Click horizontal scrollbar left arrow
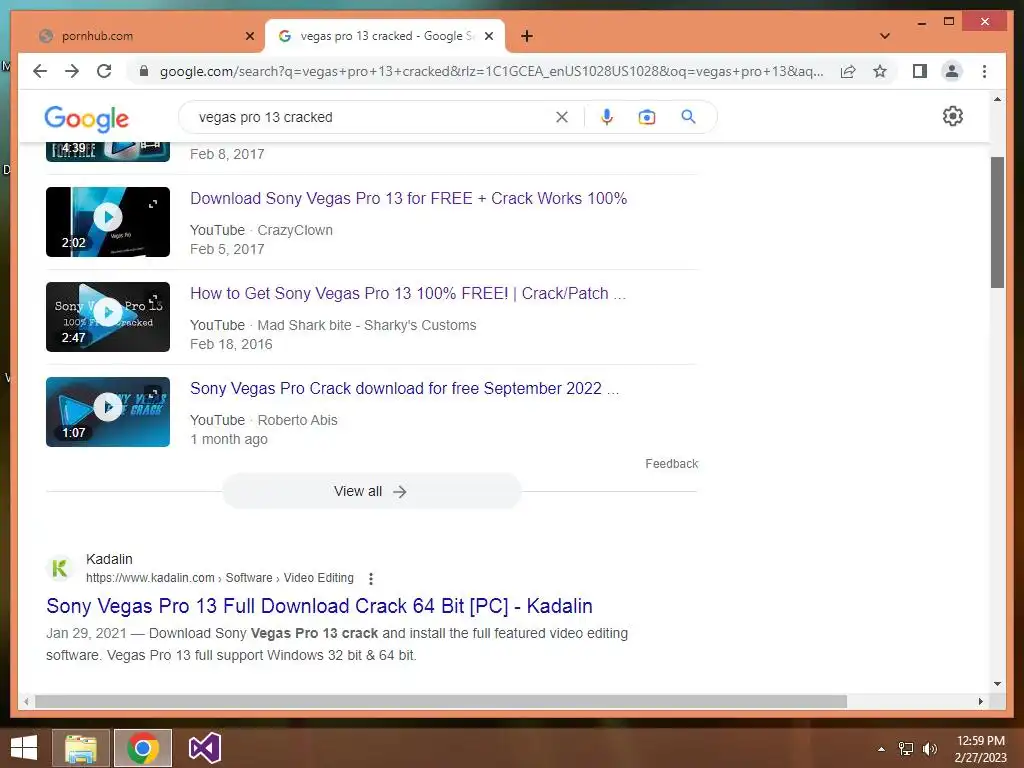Image resolution: width=1024 pixels, height=768 pixels. (x=26, y=701)
